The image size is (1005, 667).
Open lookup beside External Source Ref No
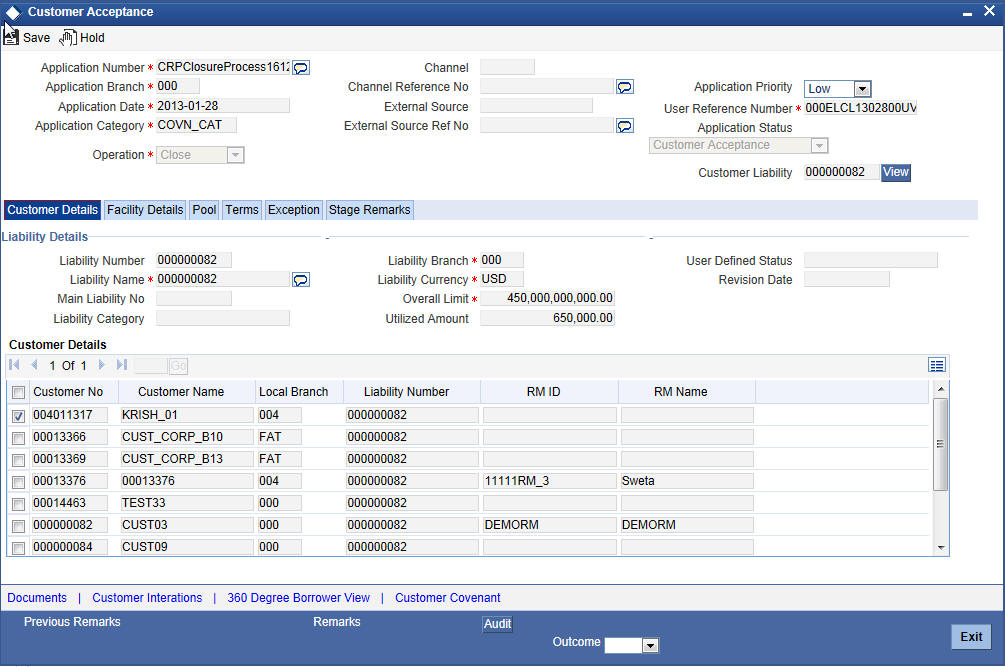click(625, 126)
